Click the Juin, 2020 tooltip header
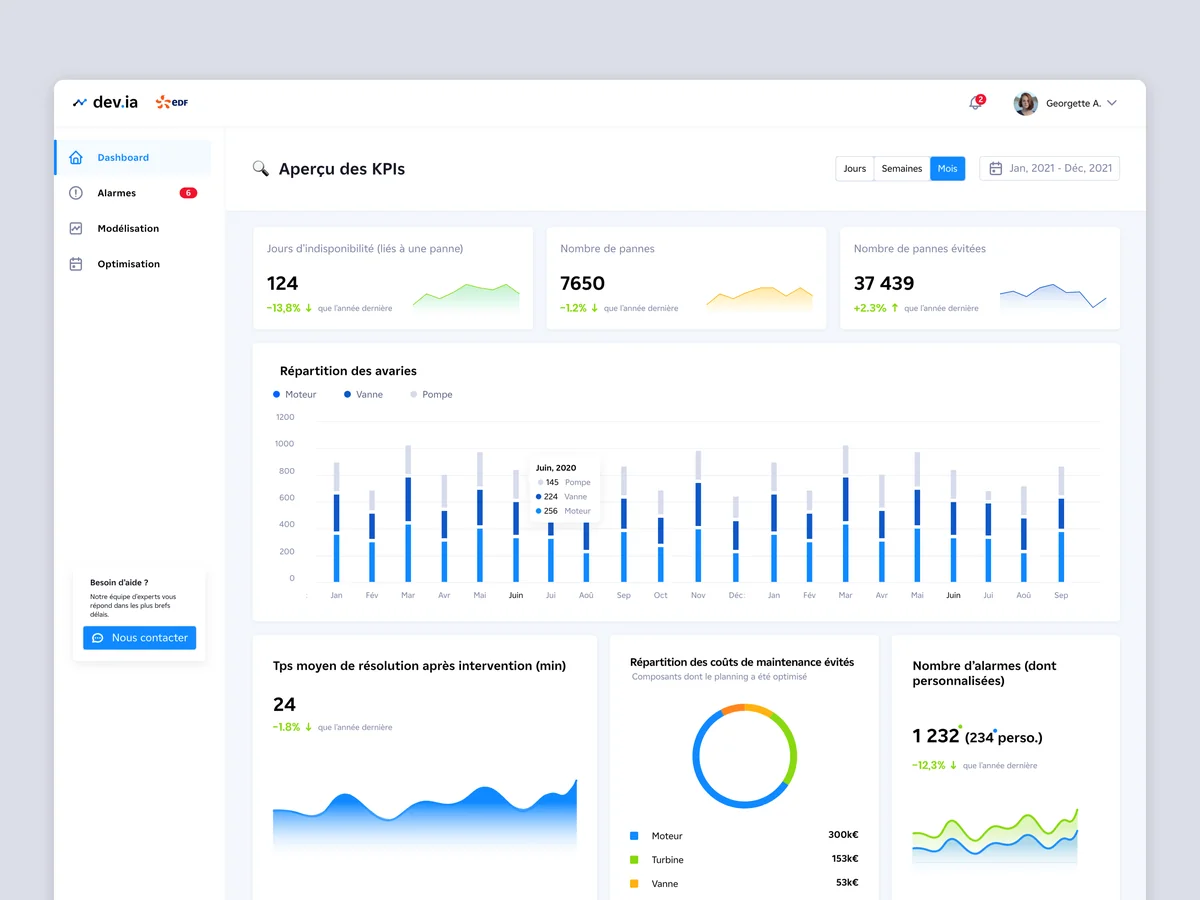This screenshot has height=900, width=1200. (x=556, y=468)
